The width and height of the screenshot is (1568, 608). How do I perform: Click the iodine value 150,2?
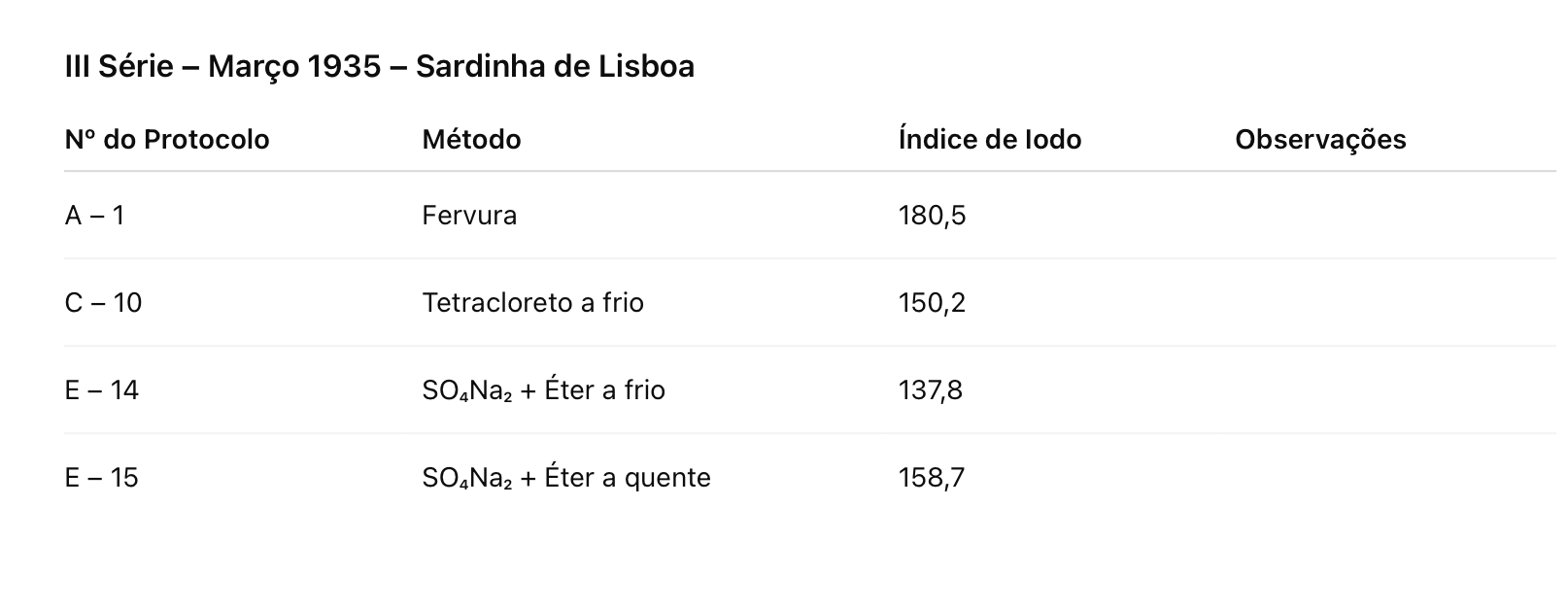(x=932, y=303)
